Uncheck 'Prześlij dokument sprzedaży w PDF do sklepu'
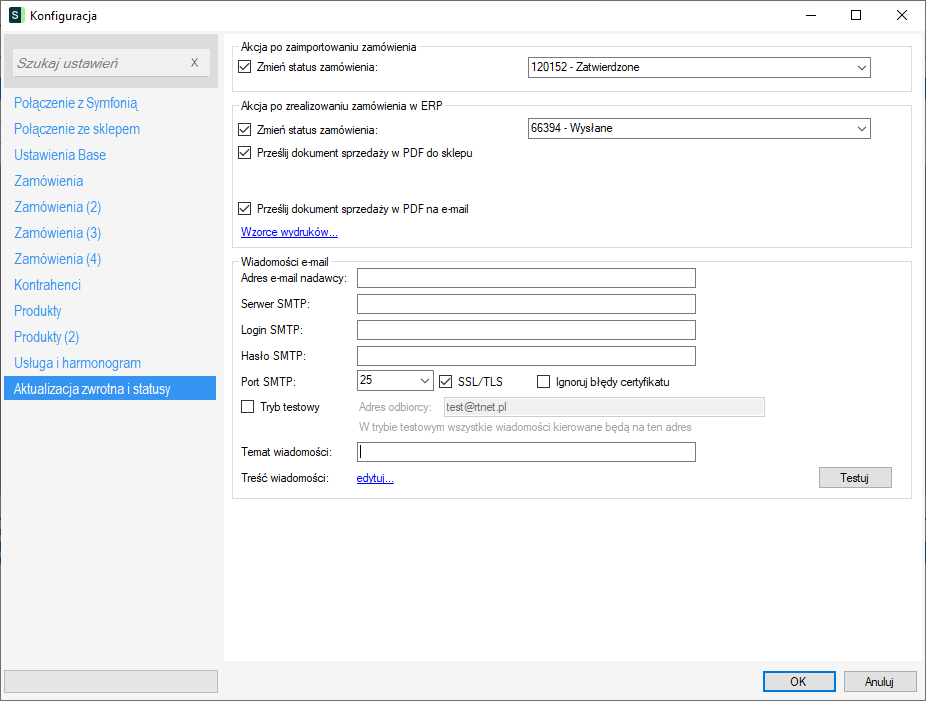The image size is (926, 701). (x=246, y=153)
